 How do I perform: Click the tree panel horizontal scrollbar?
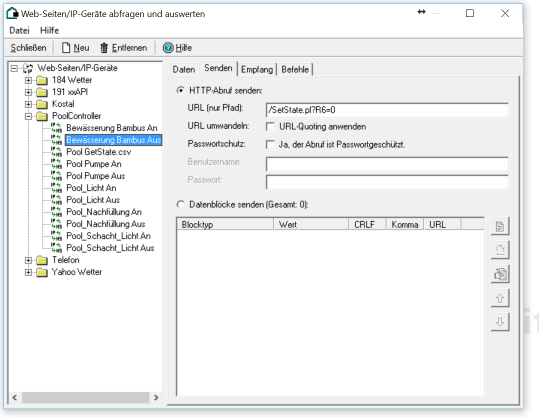point(85,398)
